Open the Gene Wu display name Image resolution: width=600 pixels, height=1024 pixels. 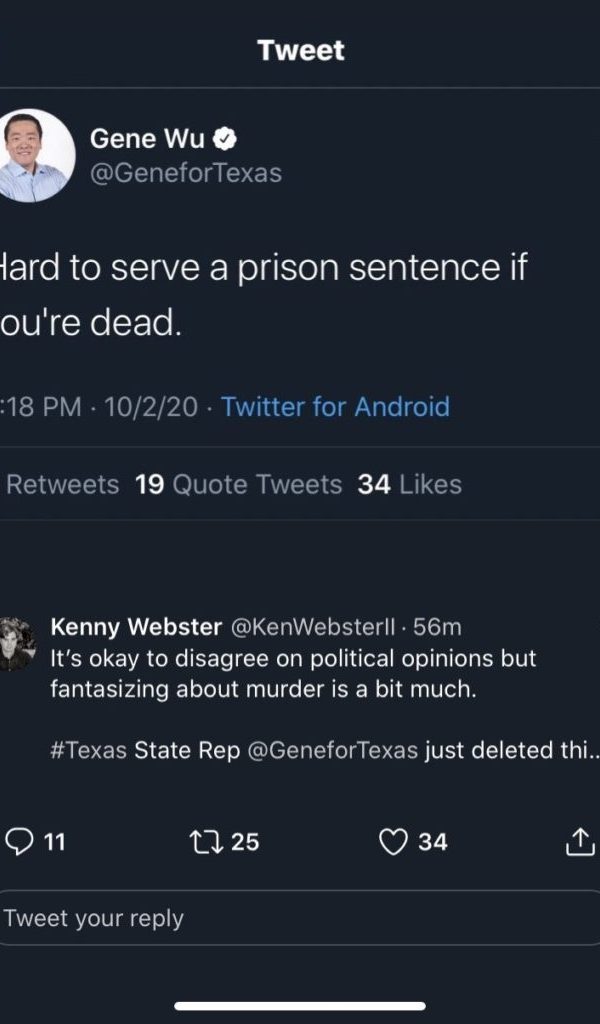click(x=148, y=140)
